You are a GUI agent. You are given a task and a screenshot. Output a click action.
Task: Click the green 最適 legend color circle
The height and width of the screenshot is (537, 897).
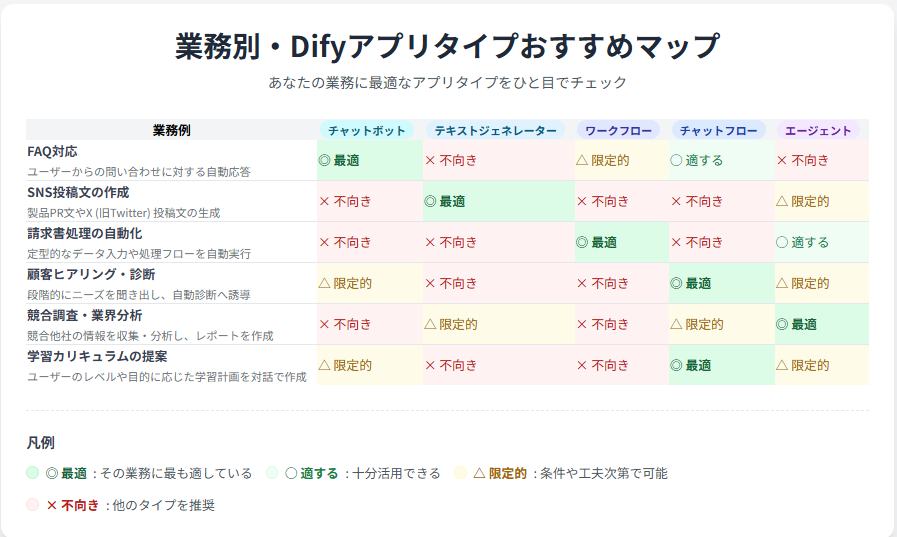33,473
